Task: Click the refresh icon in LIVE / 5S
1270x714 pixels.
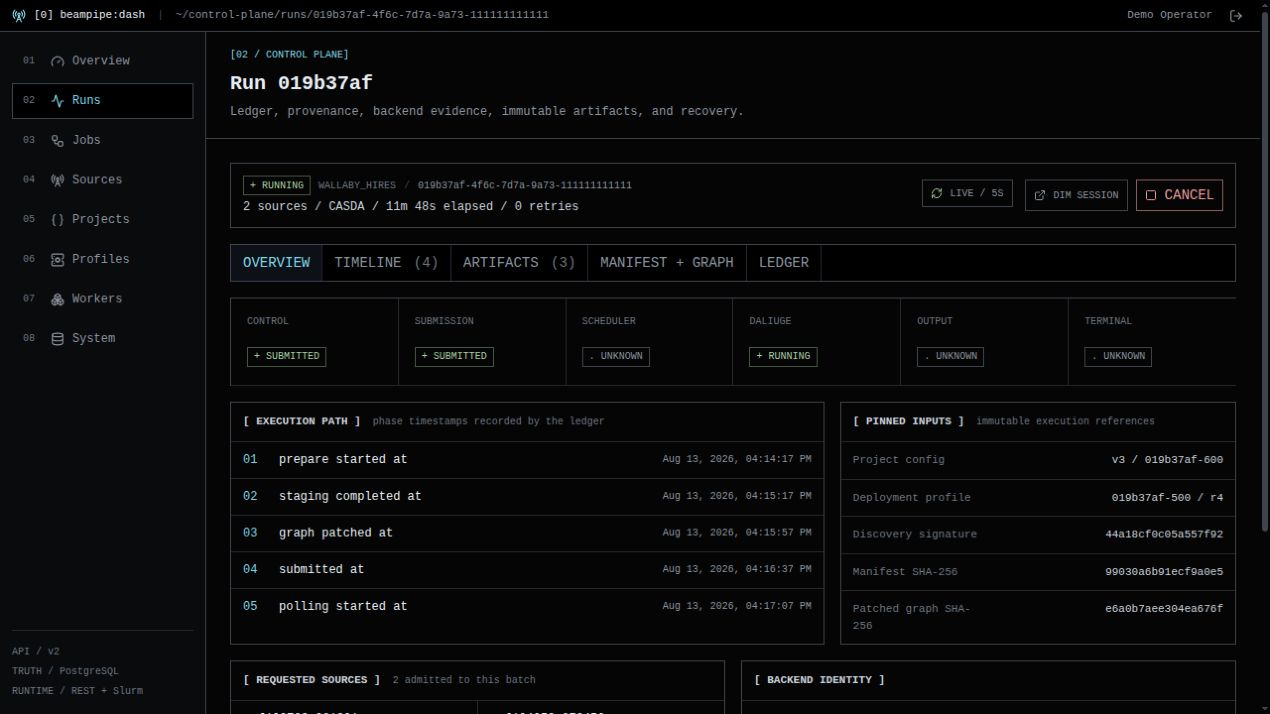Action: coord(937,193)
